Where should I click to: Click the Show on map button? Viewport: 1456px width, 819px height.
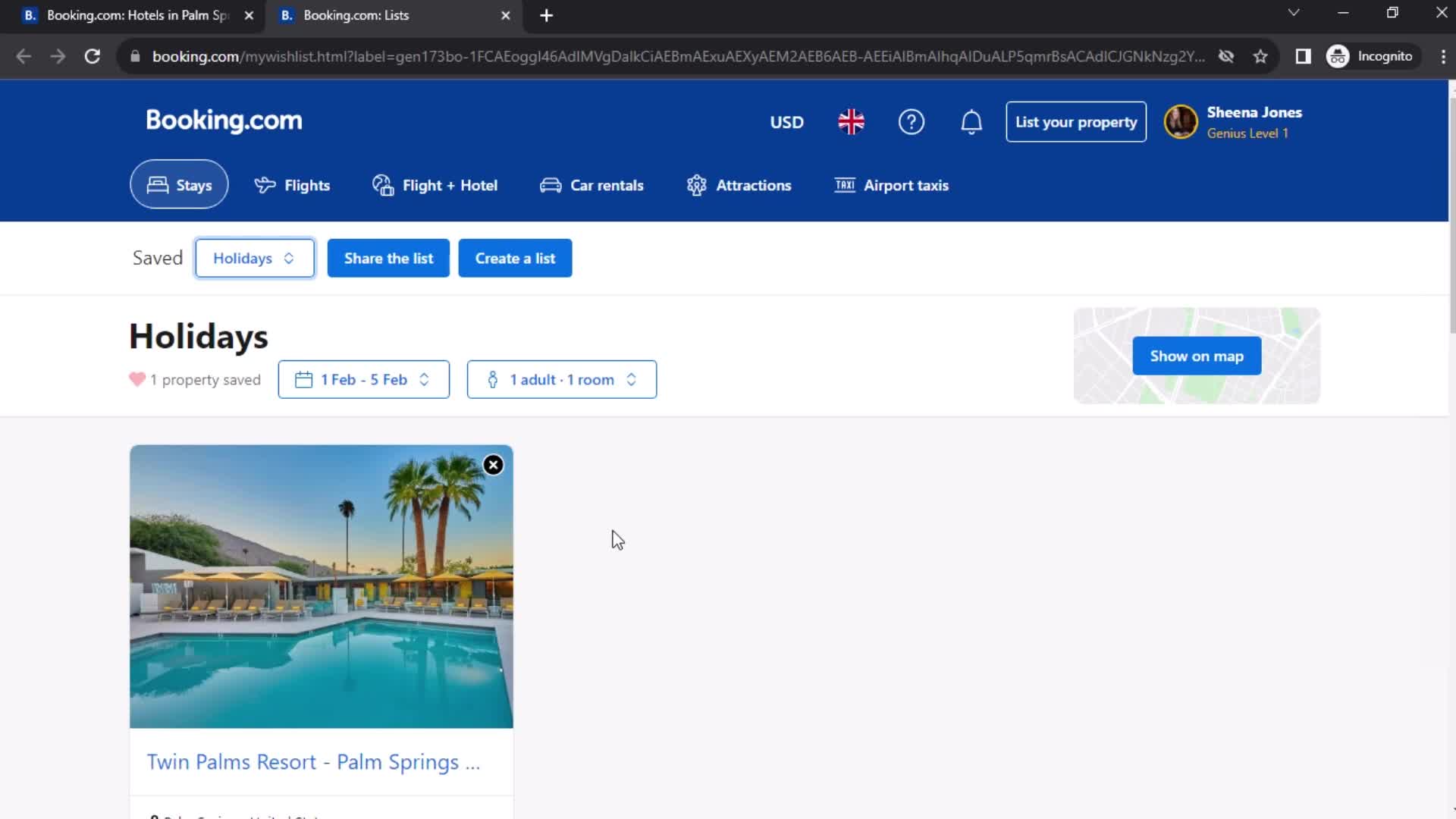click(1196, 356)
